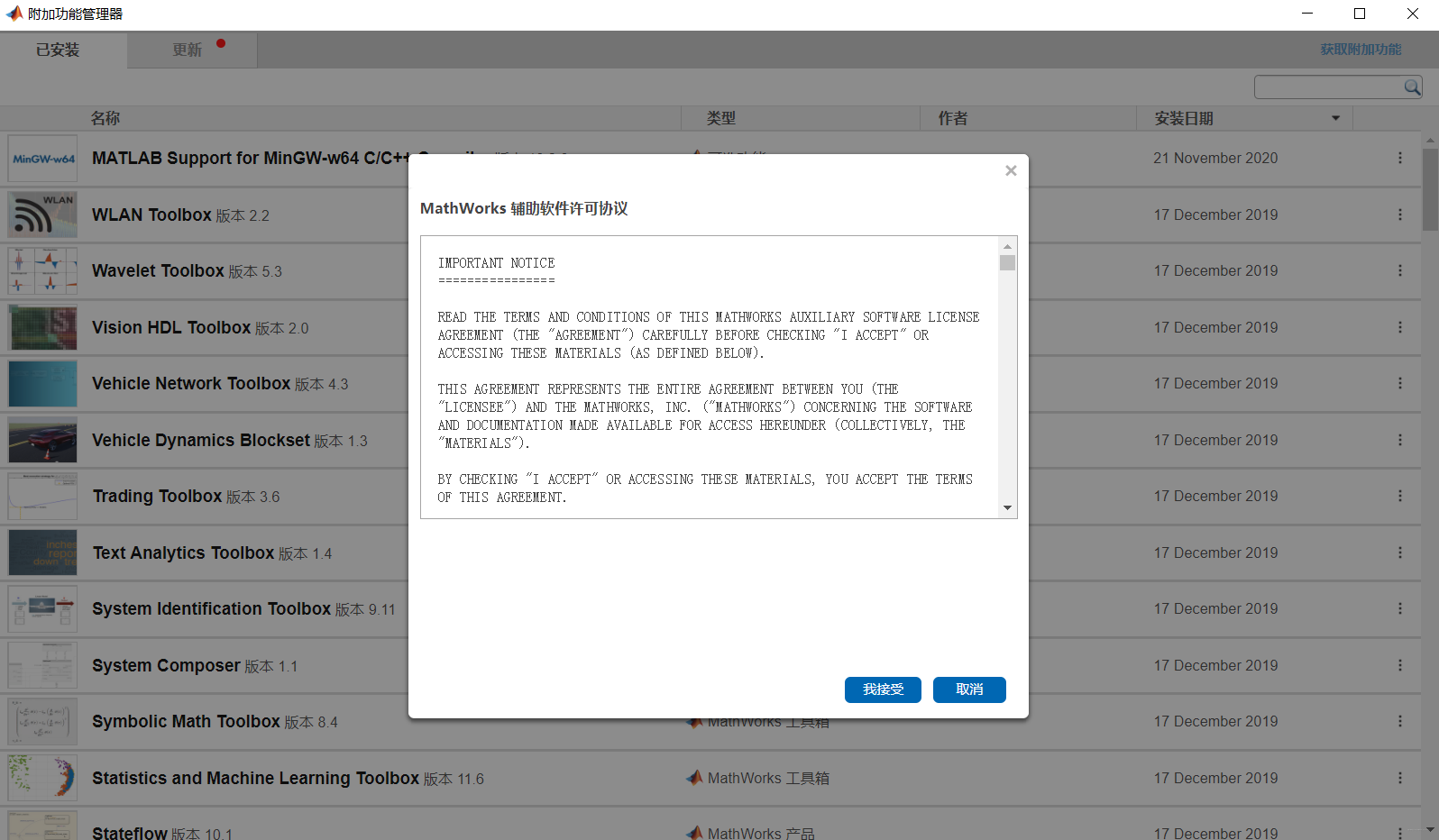Open options menu for WLAN Toolbox
The image size is (1439, 840).
point(1400,215)
